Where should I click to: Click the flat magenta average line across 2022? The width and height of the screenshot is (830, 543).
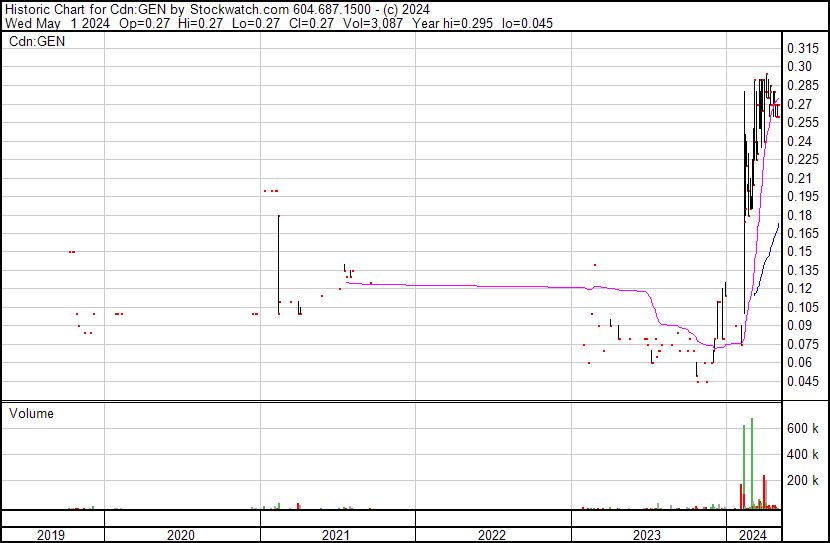coord(480,286)
